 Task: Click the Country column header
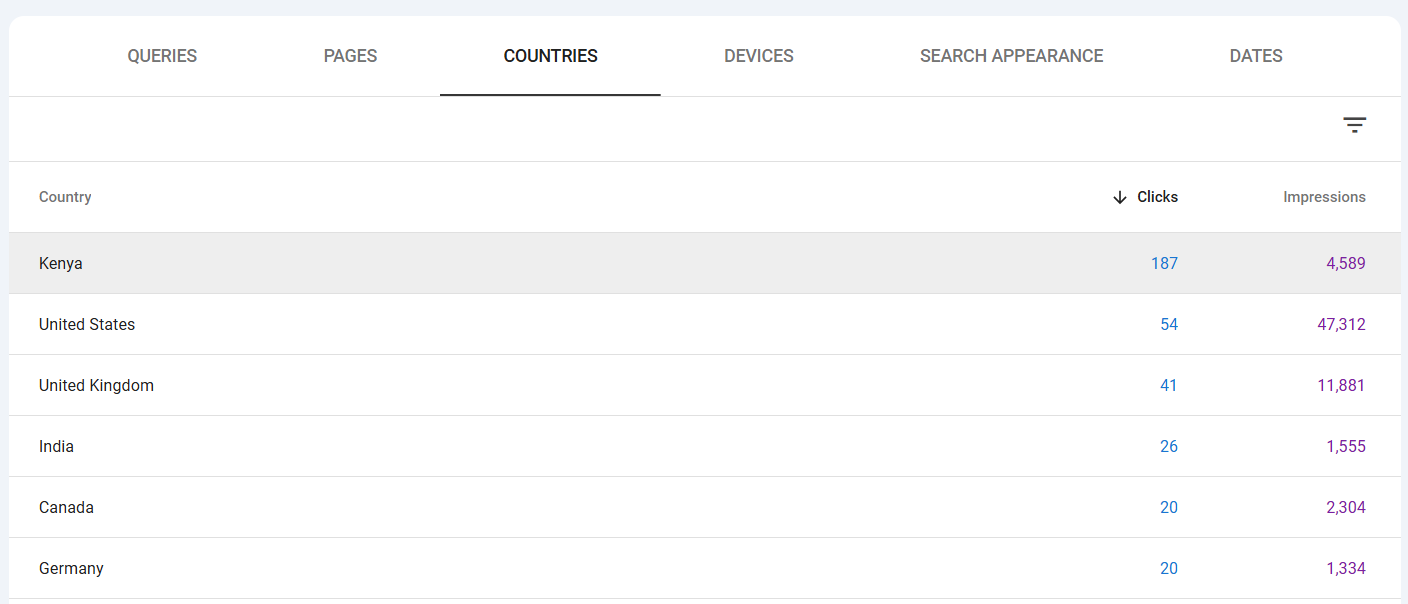tap(65, 197)
